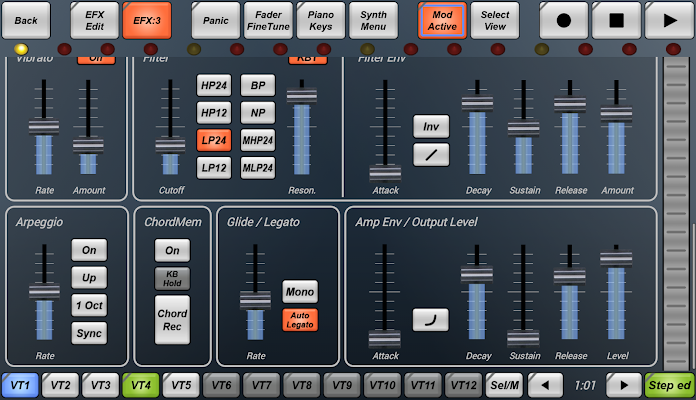
Task: Adjust the Vibrato Rate slider
Action: click(44, 127)
